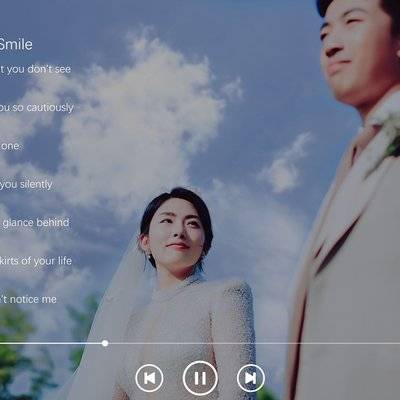This screenshot has height=400, width=400.
Task: Click the song title ending in Smile
Action: pyautogui.click(x=16, y=45)
